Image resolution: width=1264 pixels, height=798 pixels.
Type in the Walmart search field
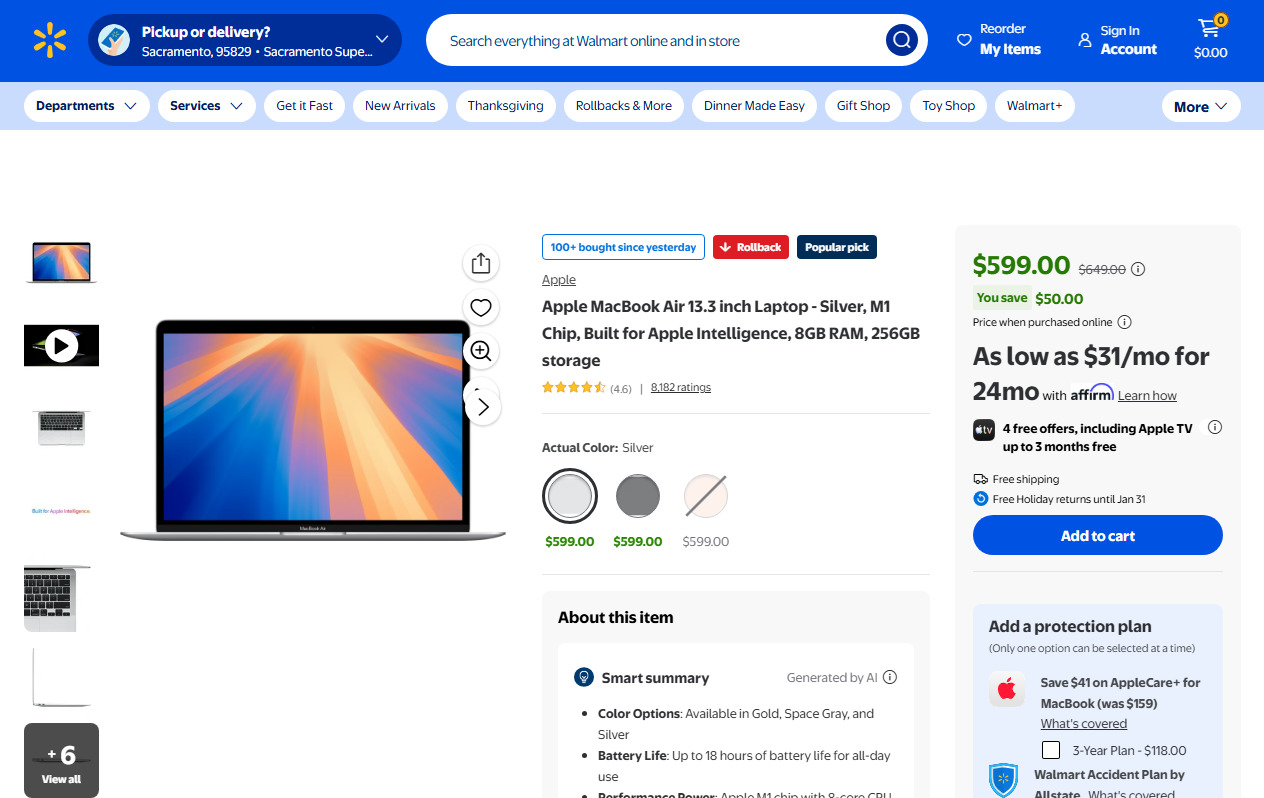pos(660,41)
